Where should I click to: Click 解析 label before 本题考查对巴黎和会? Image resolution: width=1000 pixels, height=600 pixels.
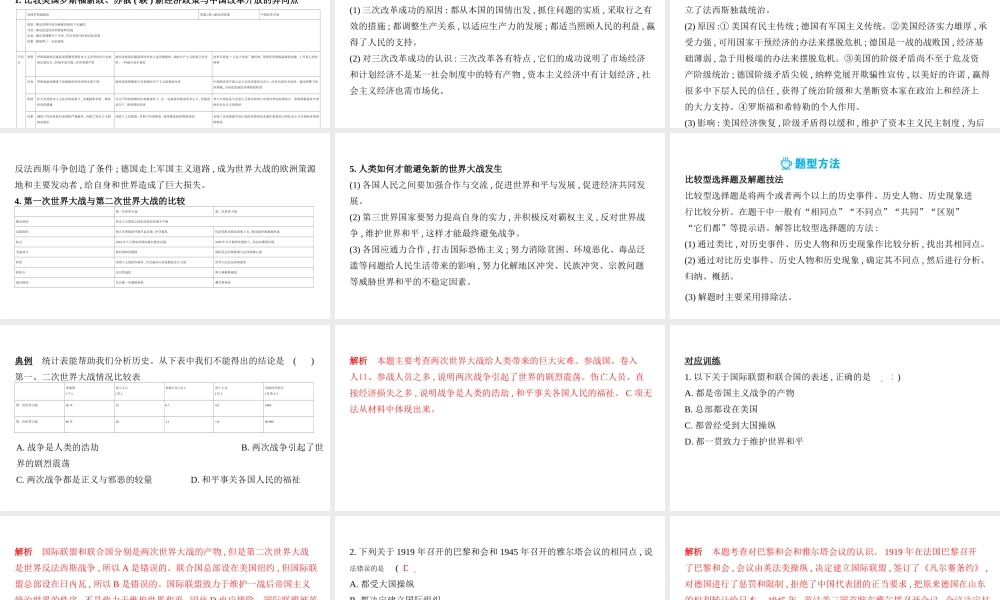pos(694,552)
